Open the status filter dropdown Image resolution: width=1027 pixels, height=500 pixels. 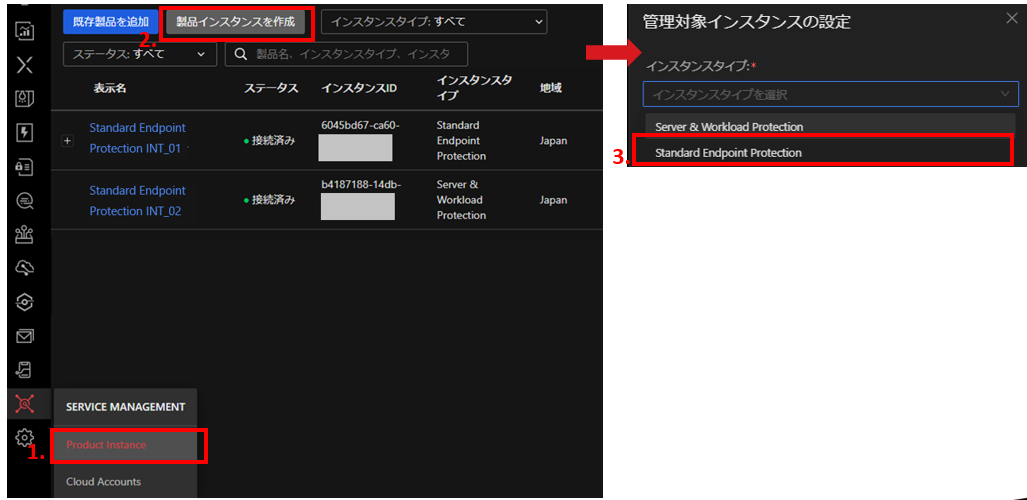click(x=139, y=54)
